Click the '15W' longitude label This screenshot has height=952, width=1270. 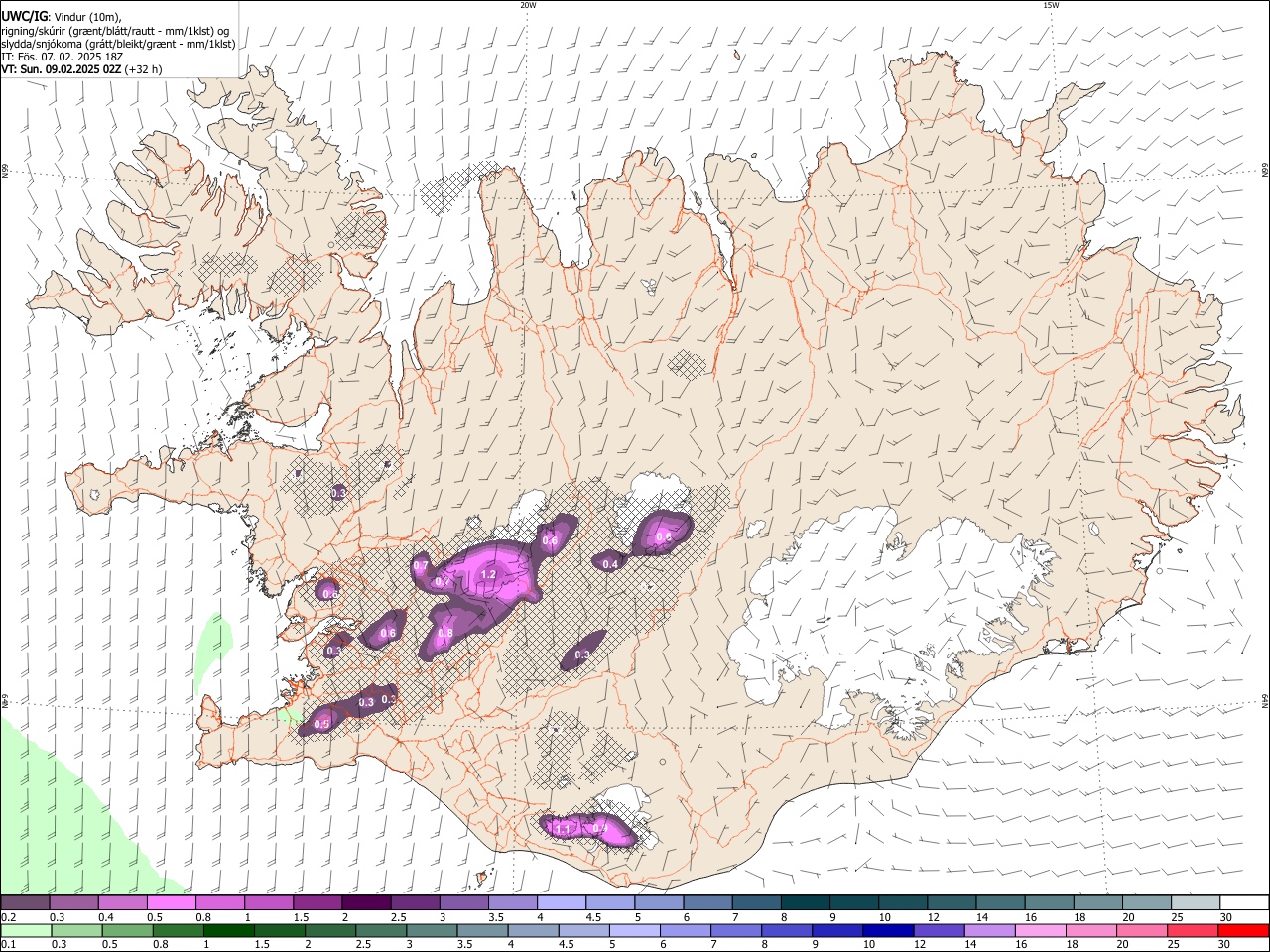tap(1051, 5)
